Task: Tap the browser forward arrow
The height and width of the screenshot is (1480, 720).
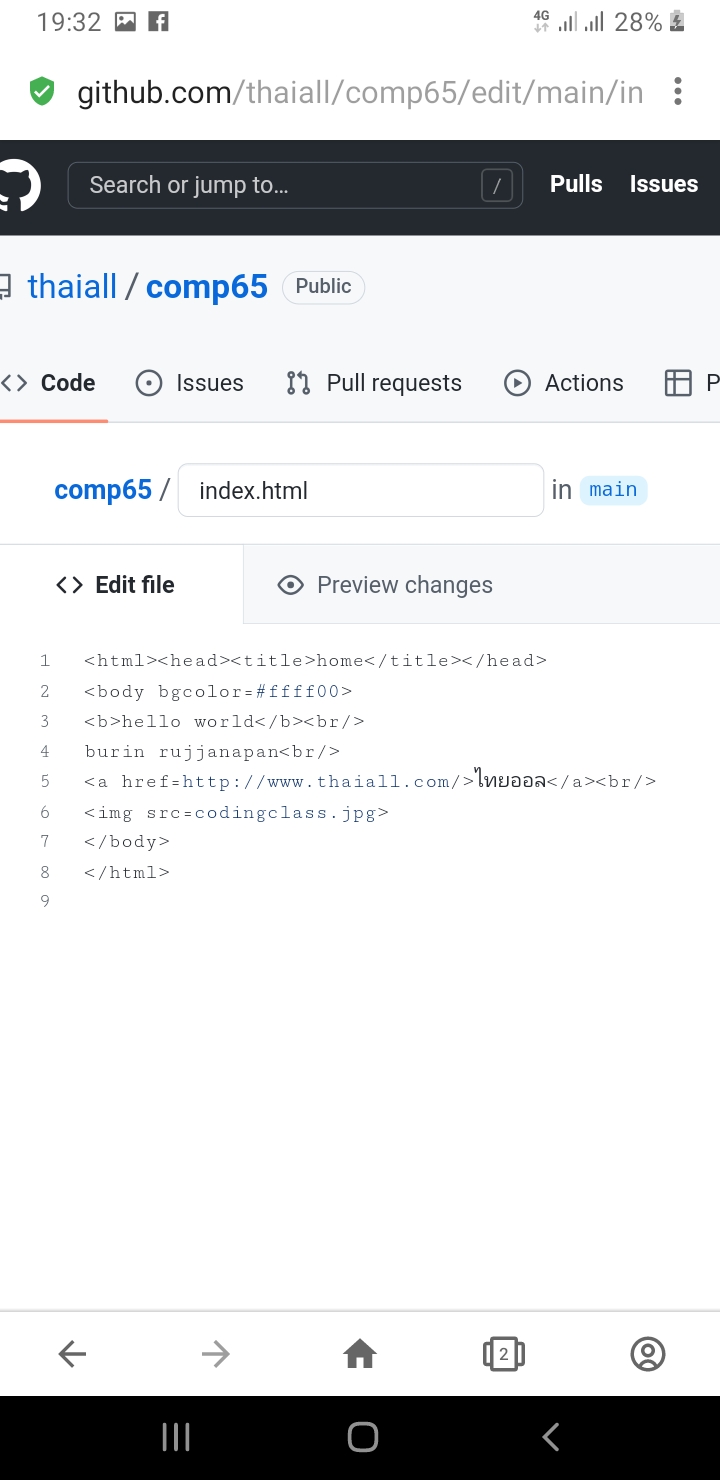Action: coord(216,1354)
